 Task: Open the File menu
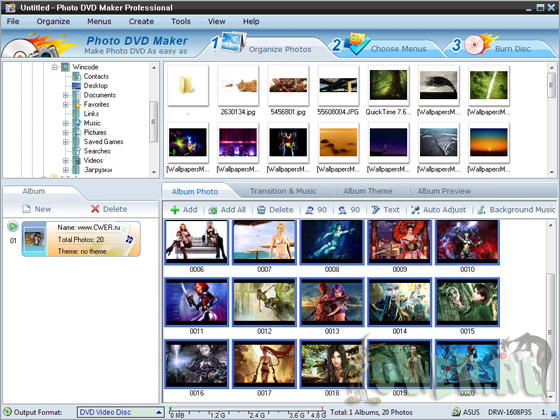tap(13, 21)
